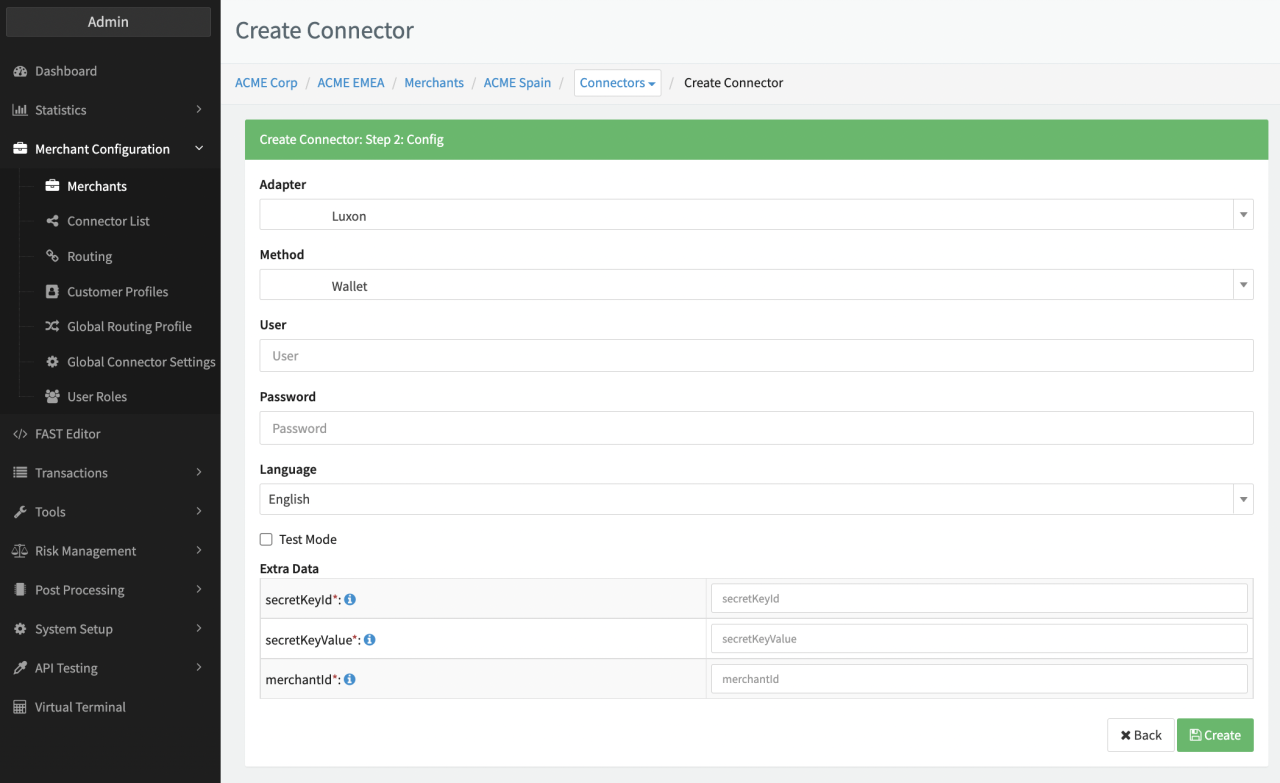Expand the Connectors breadcrumb dropdown
1280x783 pixels.
coord(617,83)
